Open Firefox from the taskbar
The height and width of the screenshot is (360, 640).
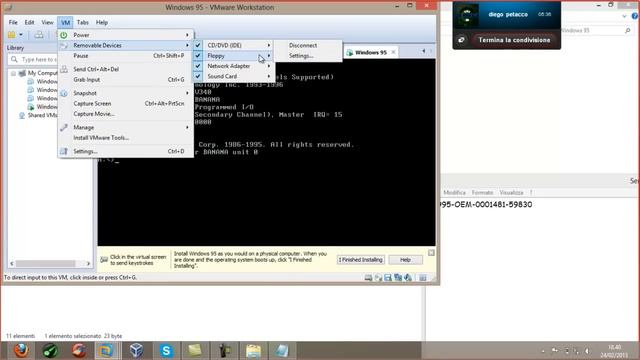pos(21,351)
